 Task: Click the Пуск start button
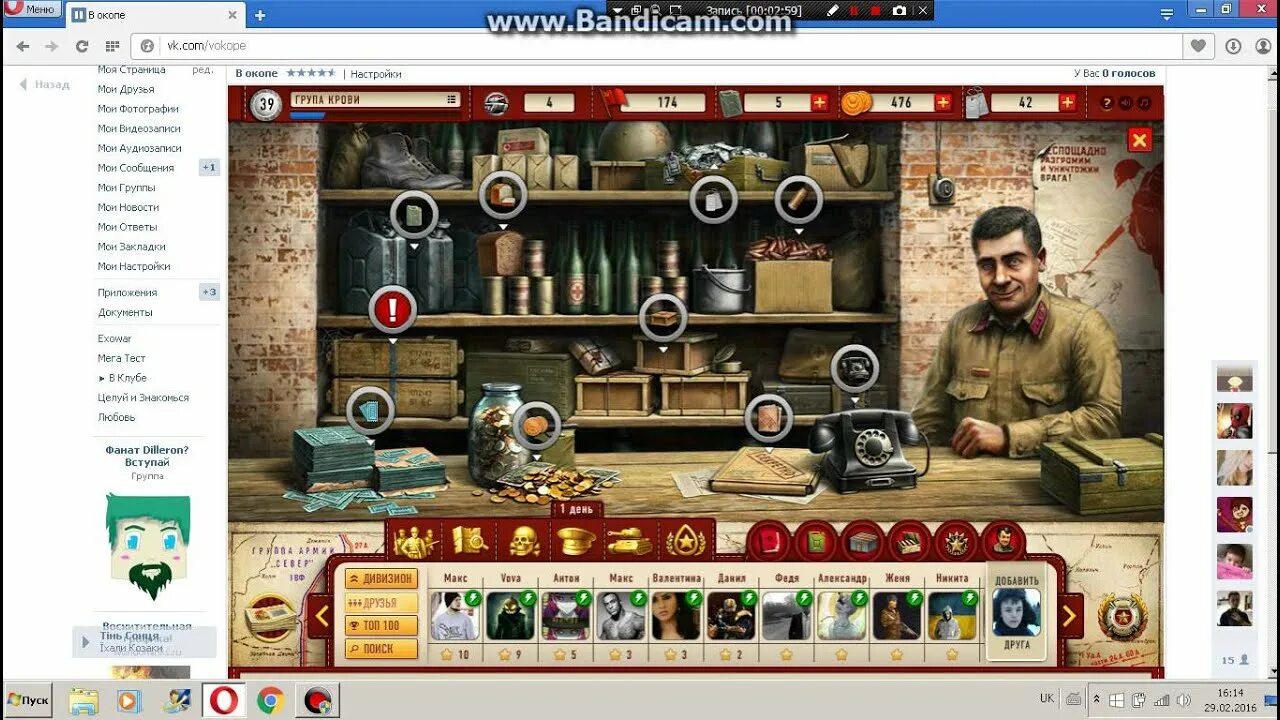pos(28,700)
